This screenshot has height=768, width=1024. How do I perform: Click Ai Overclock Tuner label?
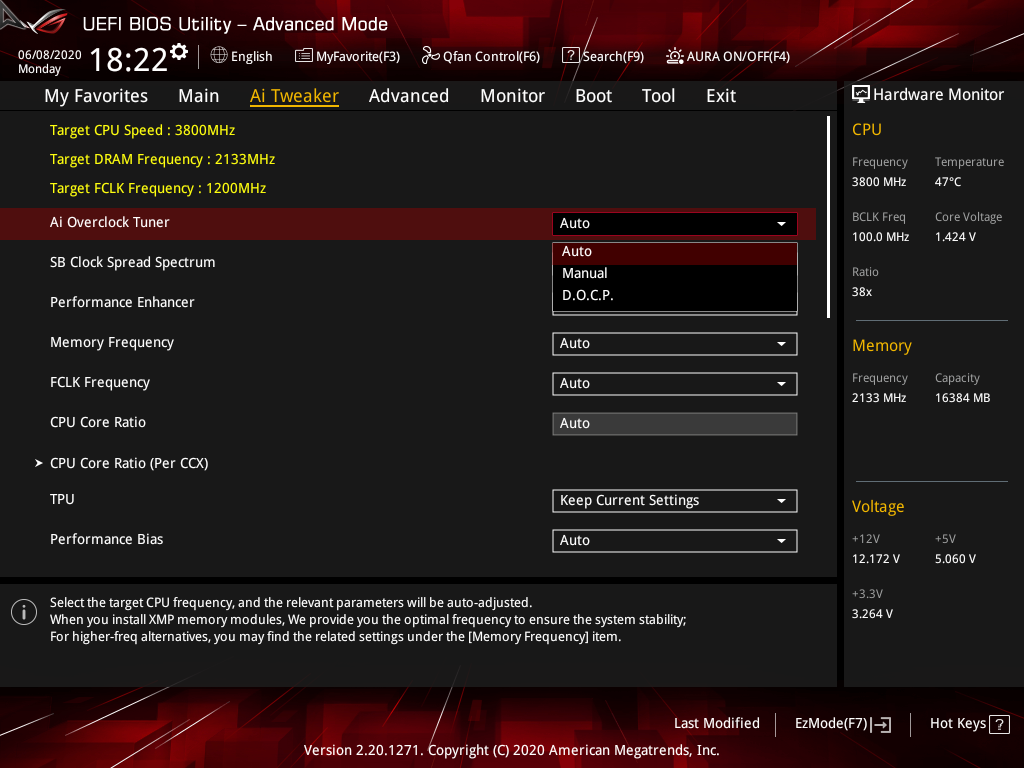(x=110, y=222)
